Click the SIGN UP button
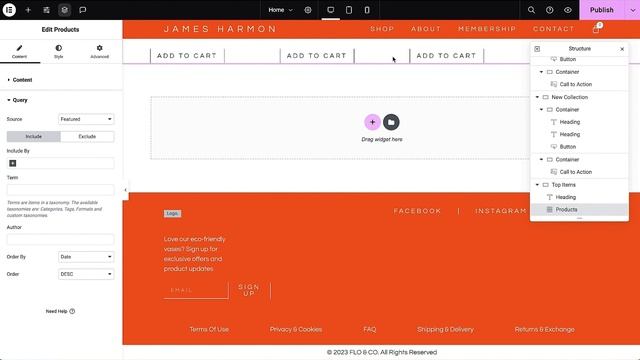Screen dimensions: 640x360 pyautogui.click(x=249, y=290)
